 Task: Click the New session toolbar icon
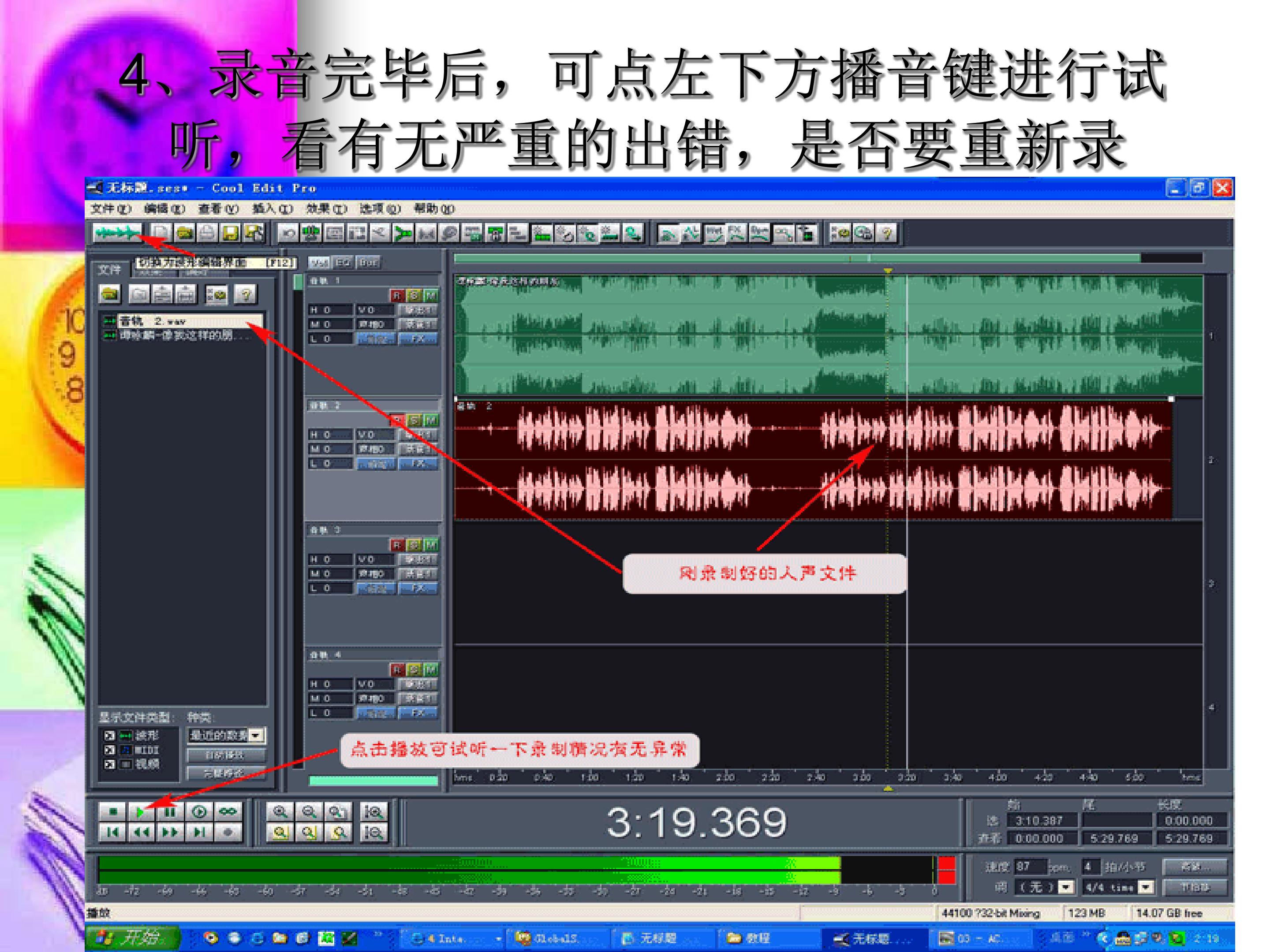161,233
